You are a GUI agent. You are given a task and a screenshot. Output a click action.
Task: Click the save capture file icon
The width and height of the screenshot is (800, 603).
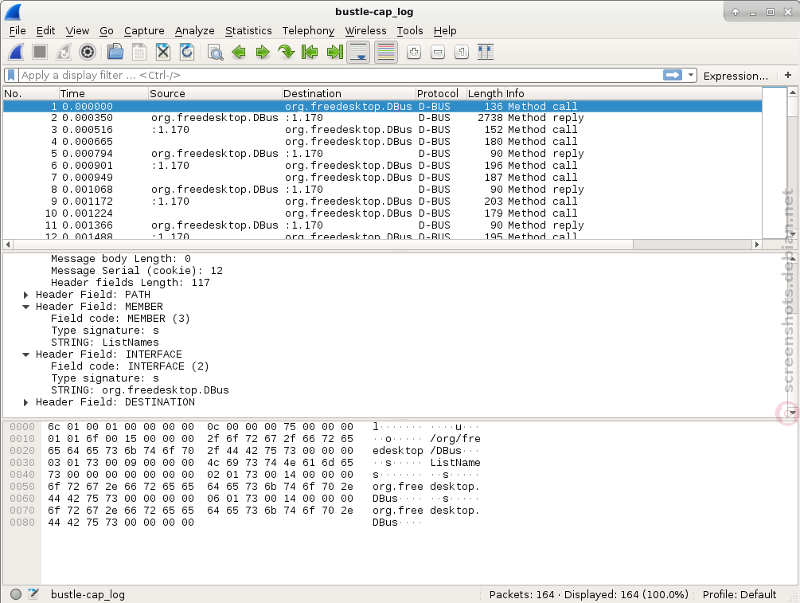click(139, 52)
